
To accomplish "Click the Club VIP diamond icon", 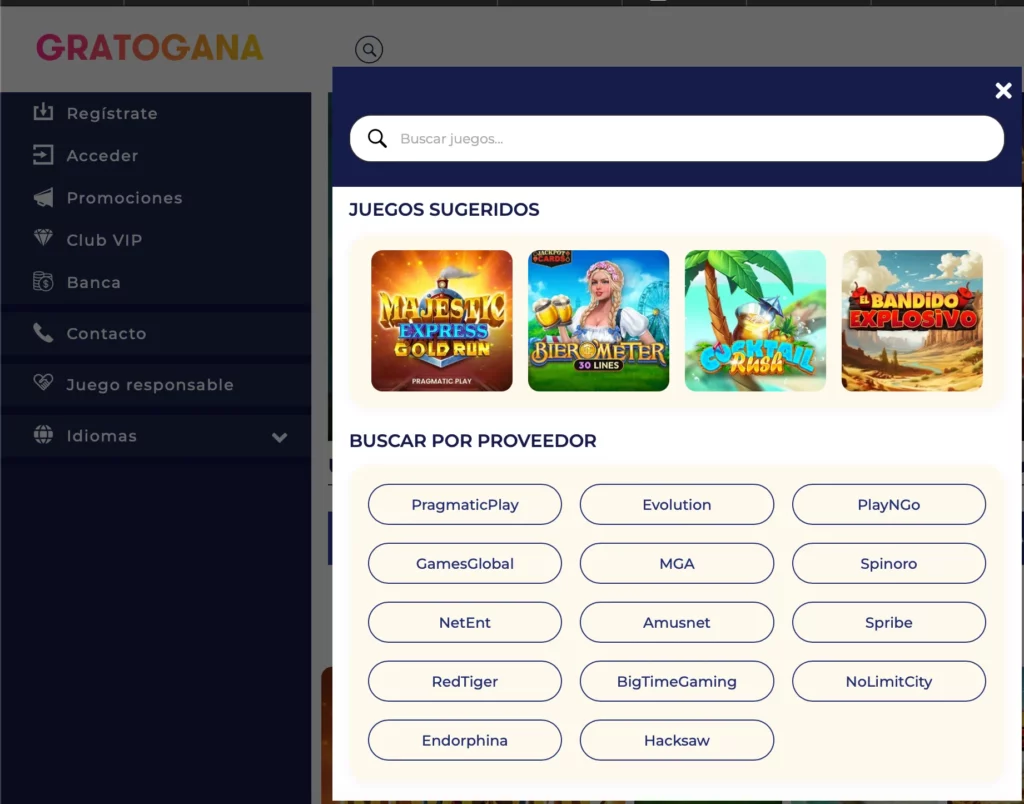I will (x=43, y=238).
